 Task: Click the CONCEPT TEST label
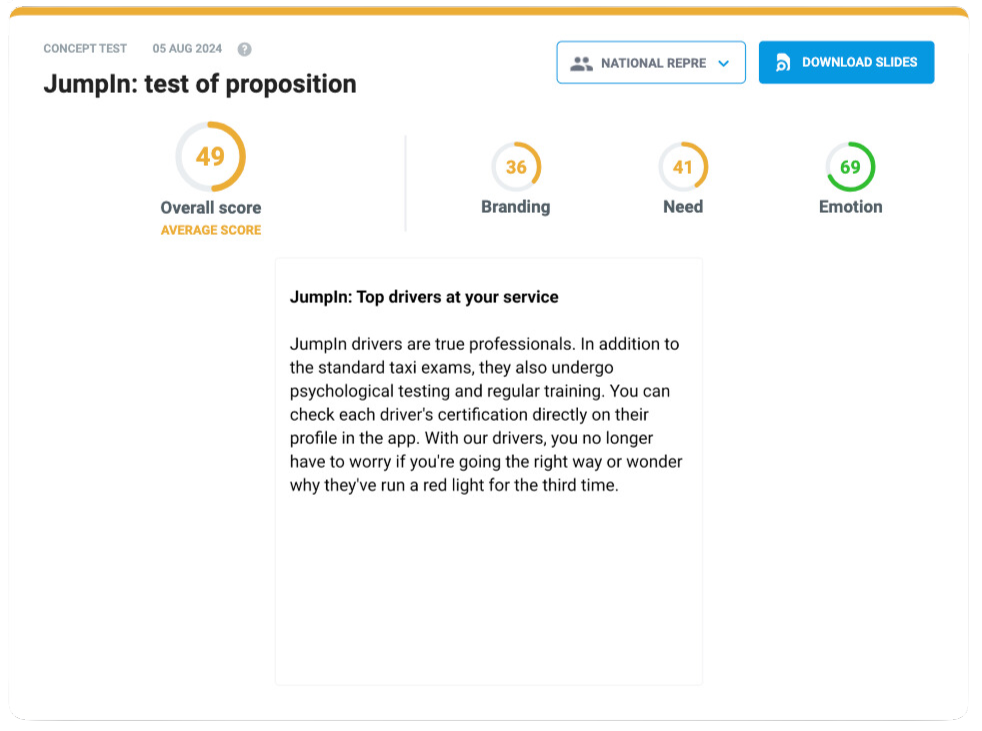click(x=85, y=48)
